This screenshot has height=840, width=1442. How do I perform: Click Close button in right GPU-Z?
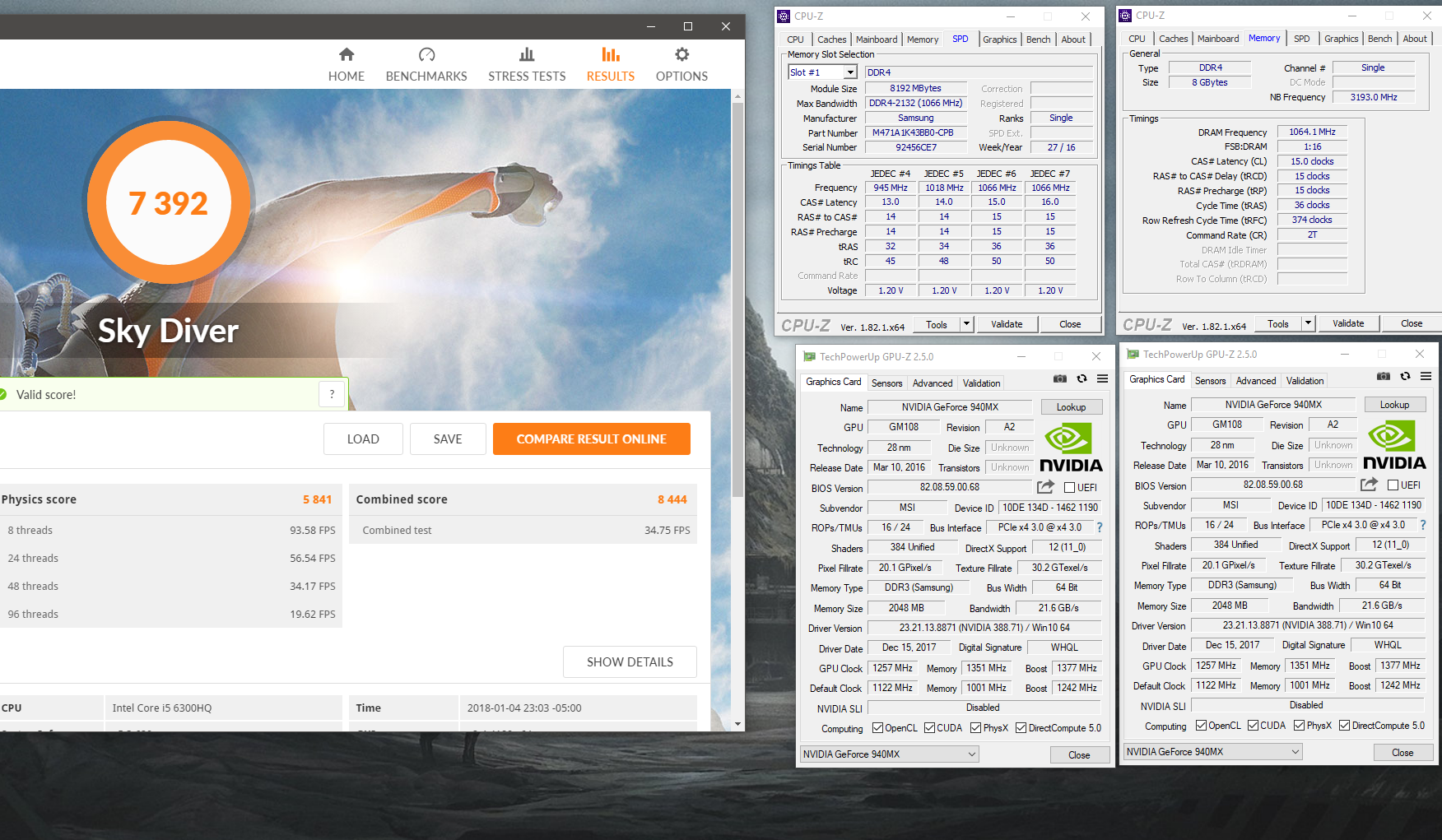[1402, 752]
